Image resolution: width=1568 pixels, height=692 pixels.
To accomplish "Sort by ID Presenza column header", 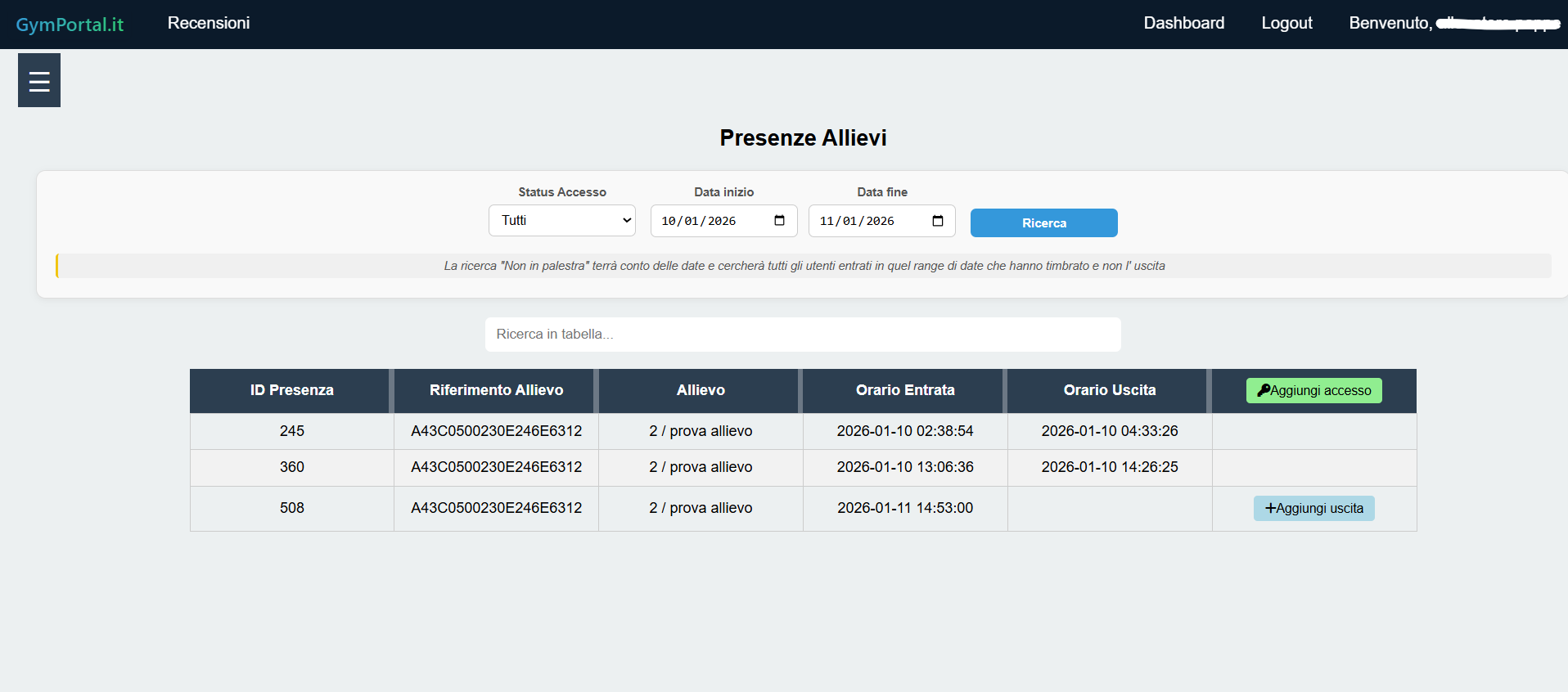I will (x=291, y=391).
